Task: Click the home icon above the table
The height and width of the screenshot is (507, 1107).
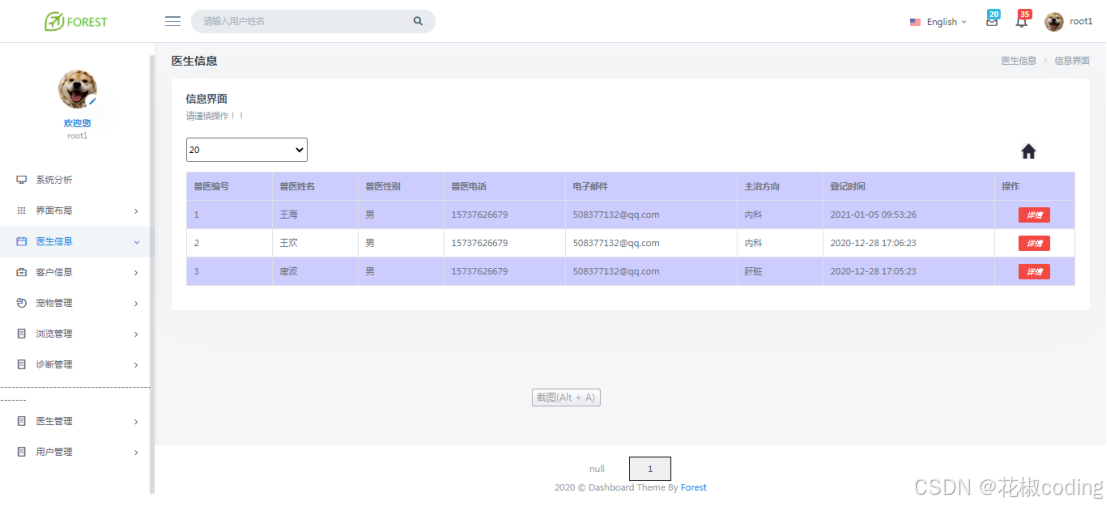Action: click(1029, 151)
